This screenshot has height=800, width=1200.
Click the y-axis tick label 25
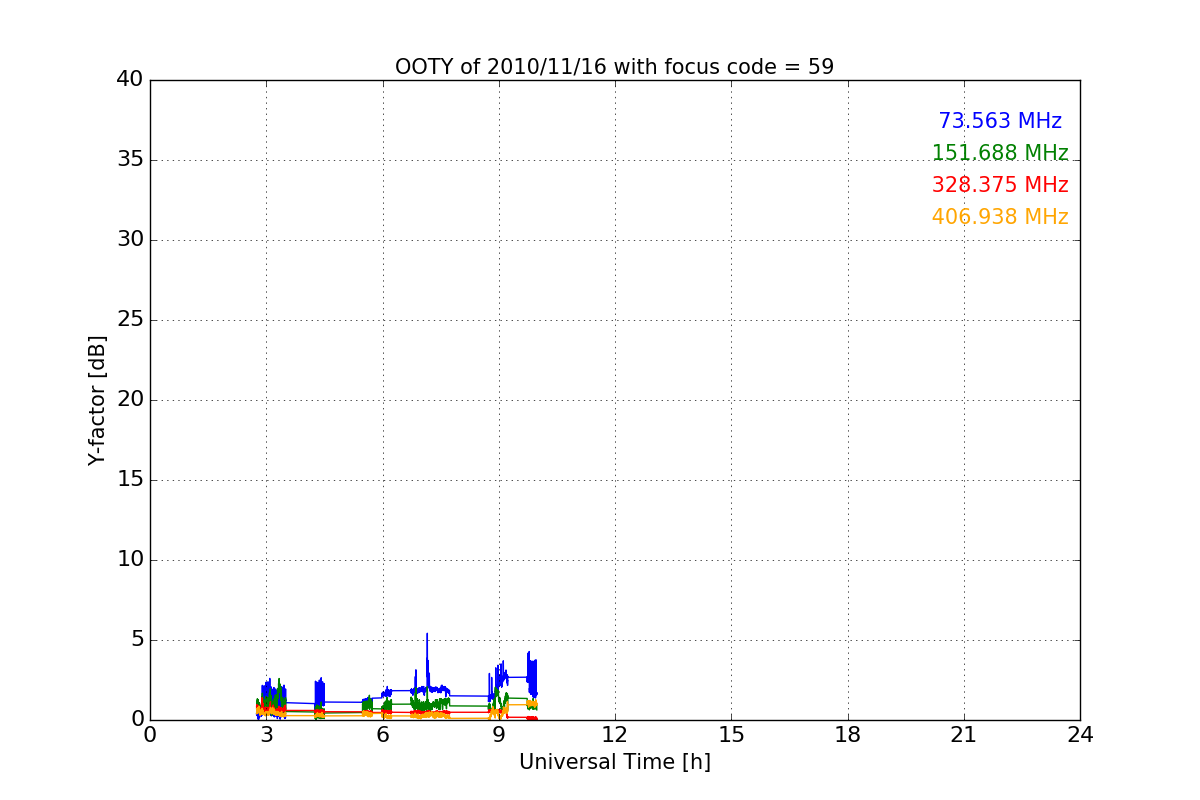pyautogui.click(x=130, y=320)
